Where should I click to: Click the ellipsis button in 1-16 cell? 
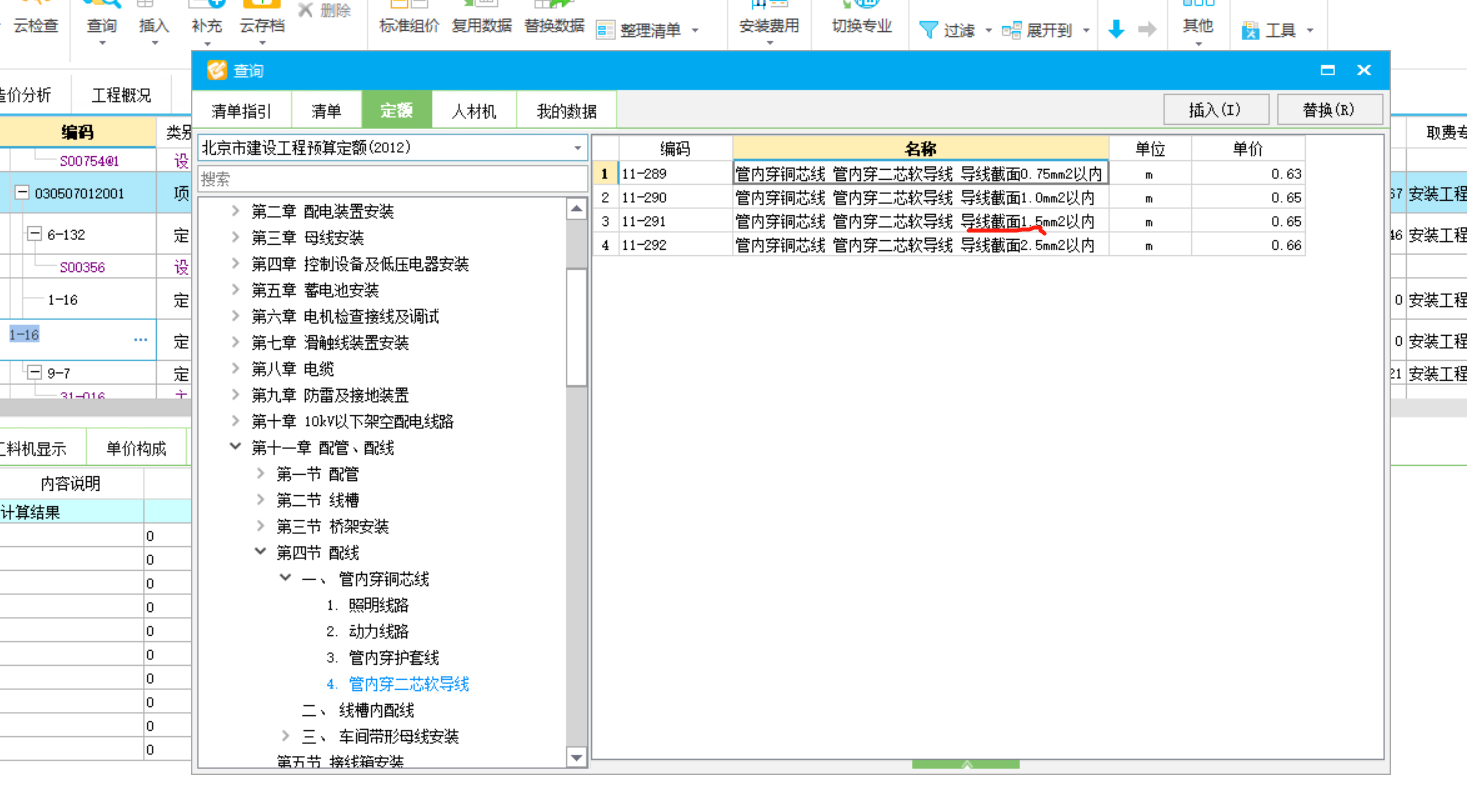(141, 340)
